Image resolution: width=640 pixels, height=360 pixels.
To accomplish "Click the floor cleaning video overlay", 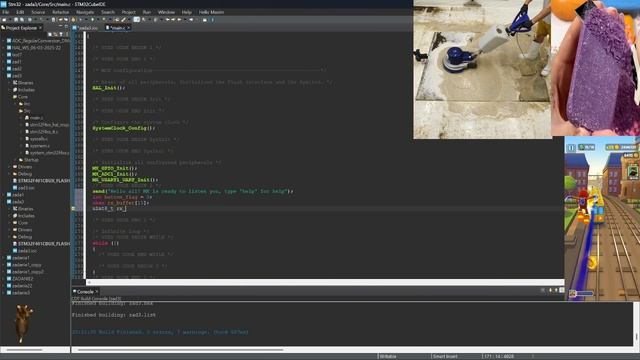I will [x=482, y=69].
